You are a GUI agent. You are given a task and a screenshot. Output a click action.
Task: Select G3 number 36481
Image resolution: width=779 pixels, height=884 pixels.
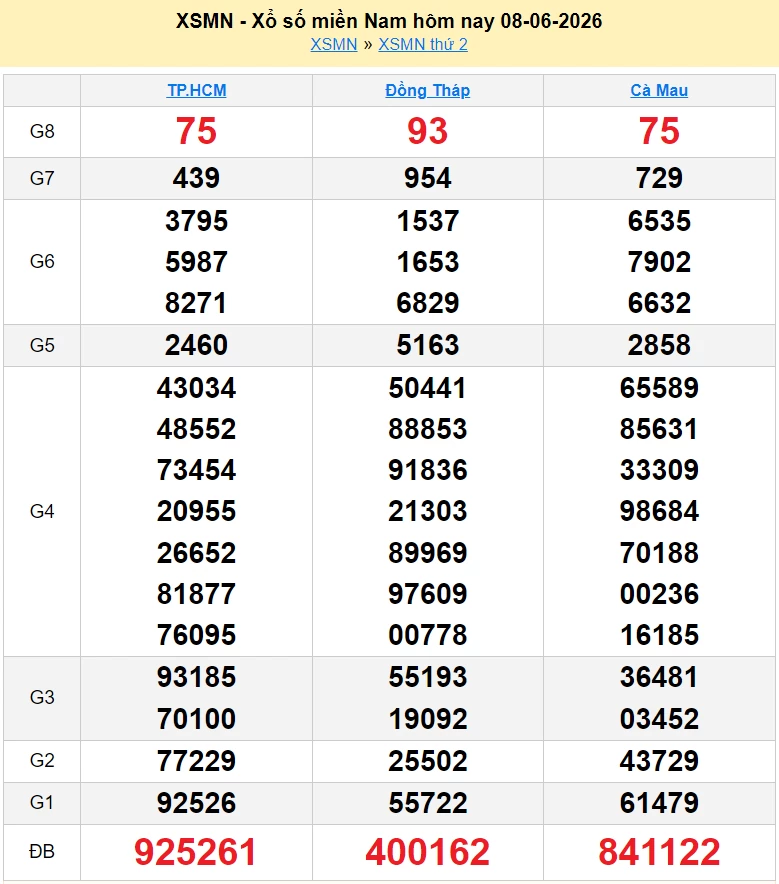click(x=659, y=677)
